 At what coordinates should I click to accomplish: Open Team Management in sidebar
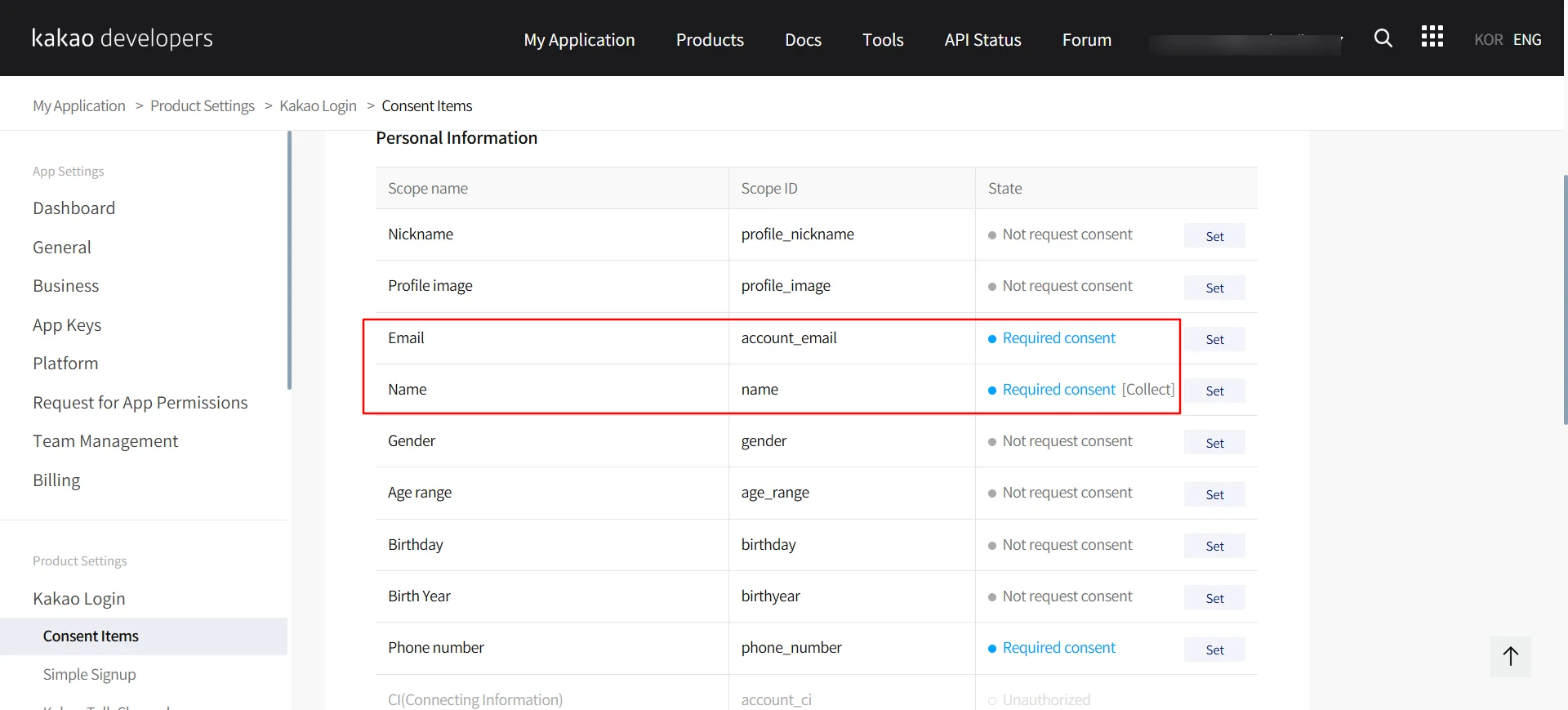105,441
